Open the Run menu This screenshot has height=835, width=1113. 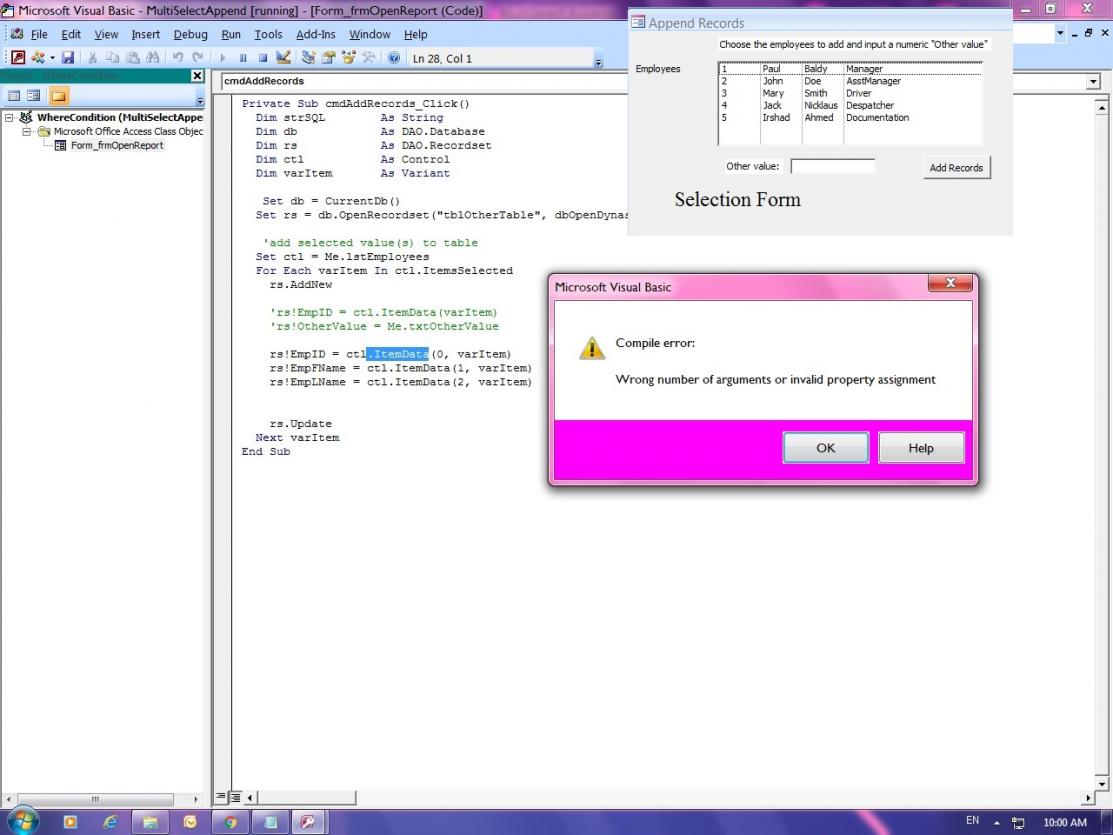click(231, 34)
